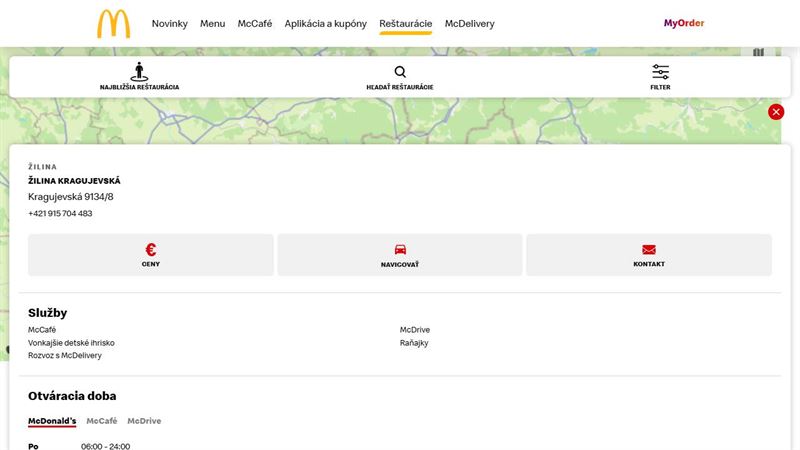The width and height of the screenshot is (800, 450).
Task: Select the McDonald's opening hours tab
Action: 52,421
